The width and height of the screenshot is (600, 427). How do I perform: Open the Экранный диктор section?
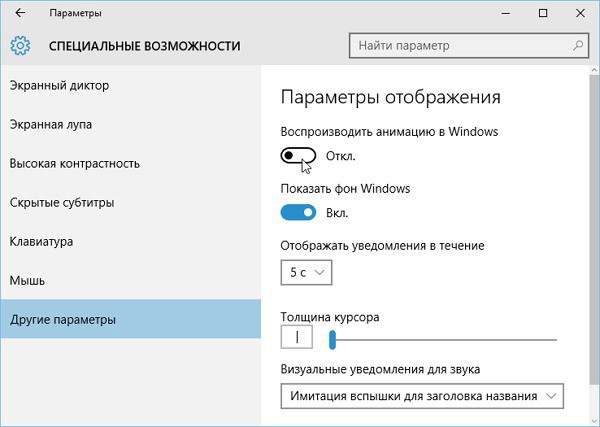tap(59, 85)
